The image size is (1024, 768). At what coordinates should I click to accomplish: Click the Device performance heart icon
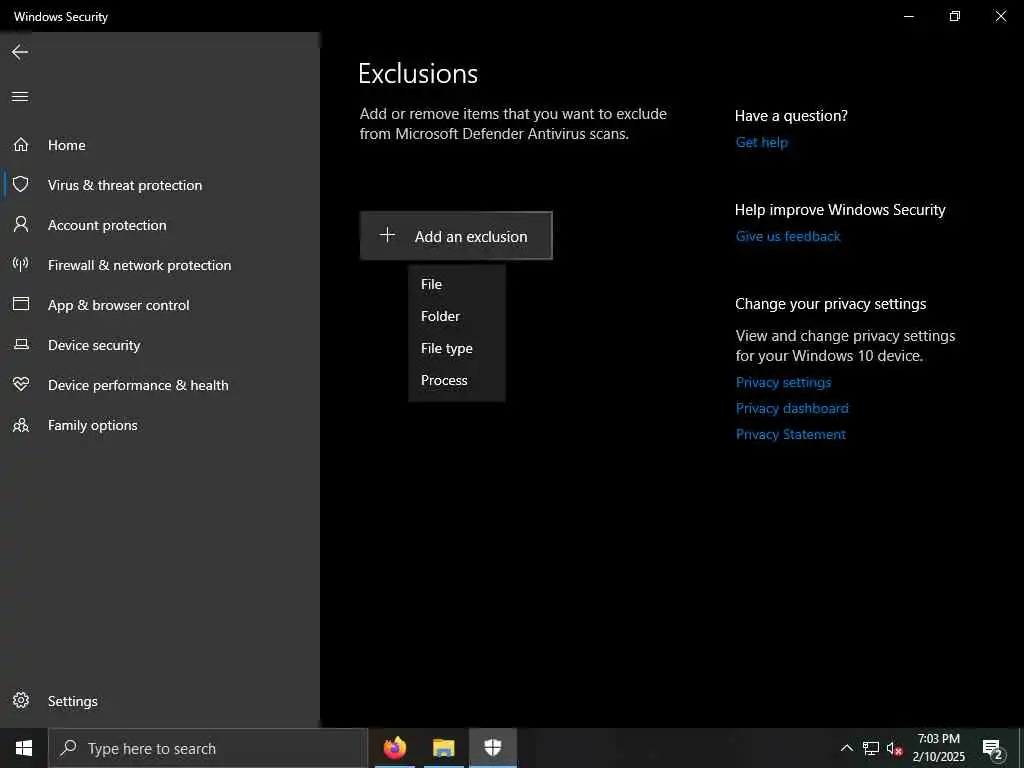click(x=21, y=384)
